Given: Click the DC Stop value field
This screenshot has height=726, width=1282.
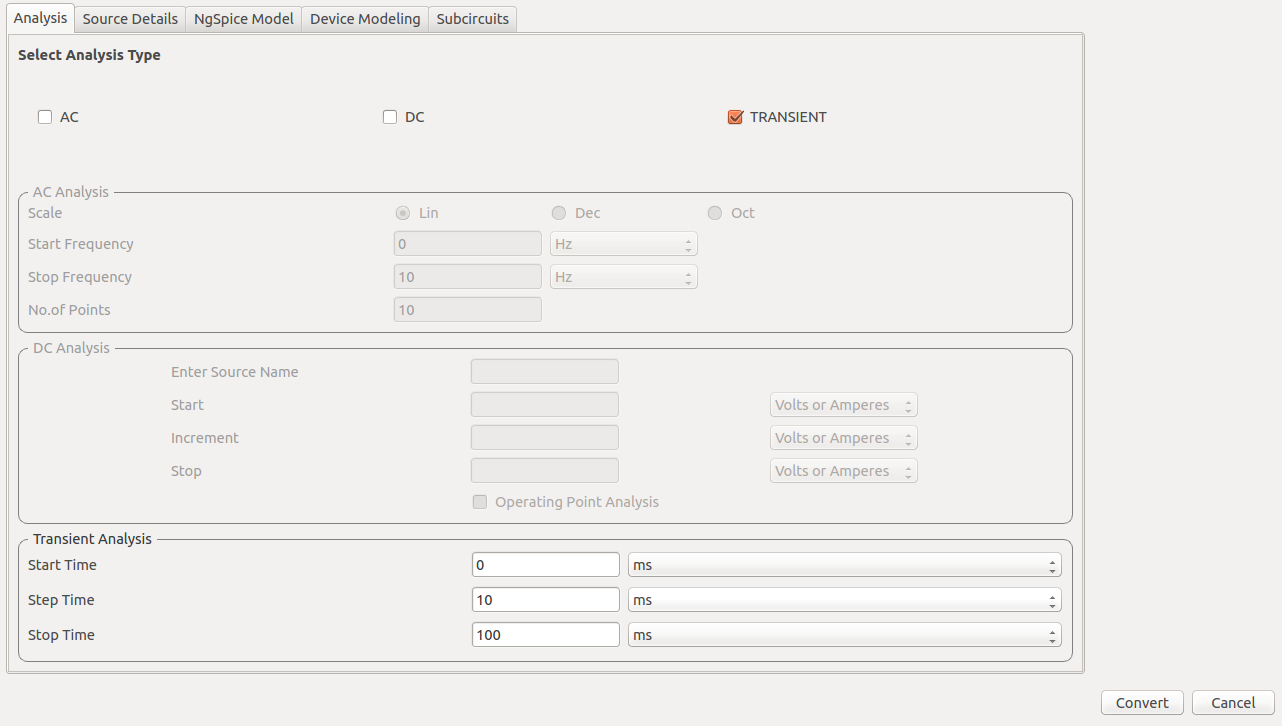Looking at the screenshot, I should 545,471.
